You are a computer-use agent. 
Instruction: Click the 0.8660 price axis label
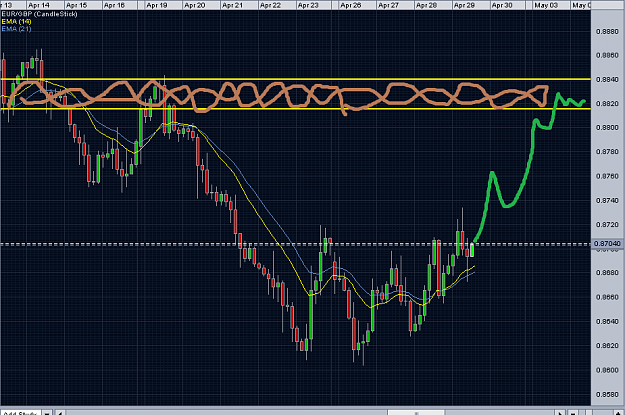(x=607, y=297)
